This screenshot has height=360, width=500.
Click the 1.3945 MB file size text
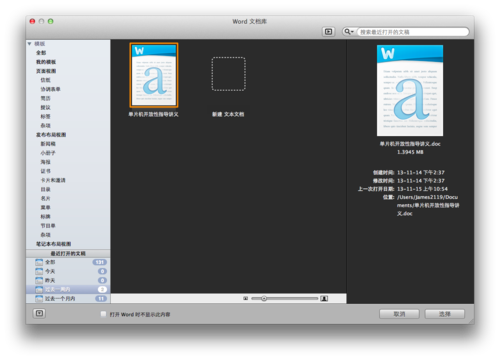point(410,152)
